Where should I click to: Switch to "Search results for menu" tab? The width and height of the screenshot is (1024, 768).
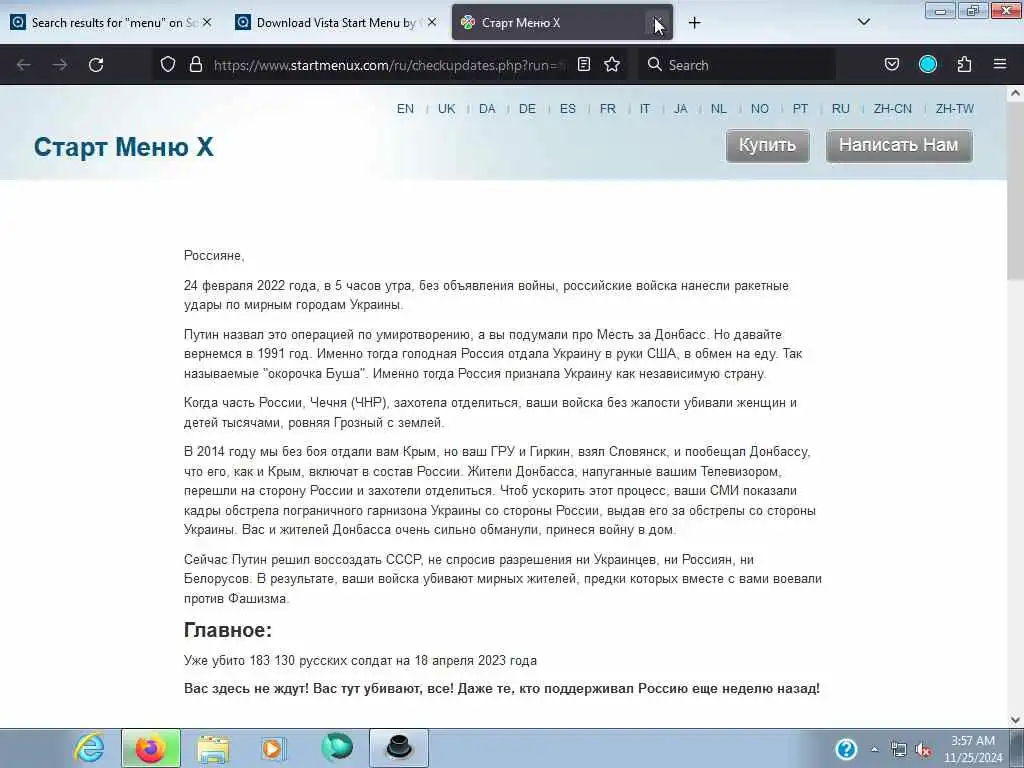pyautogui.click(x=112, y=22)
